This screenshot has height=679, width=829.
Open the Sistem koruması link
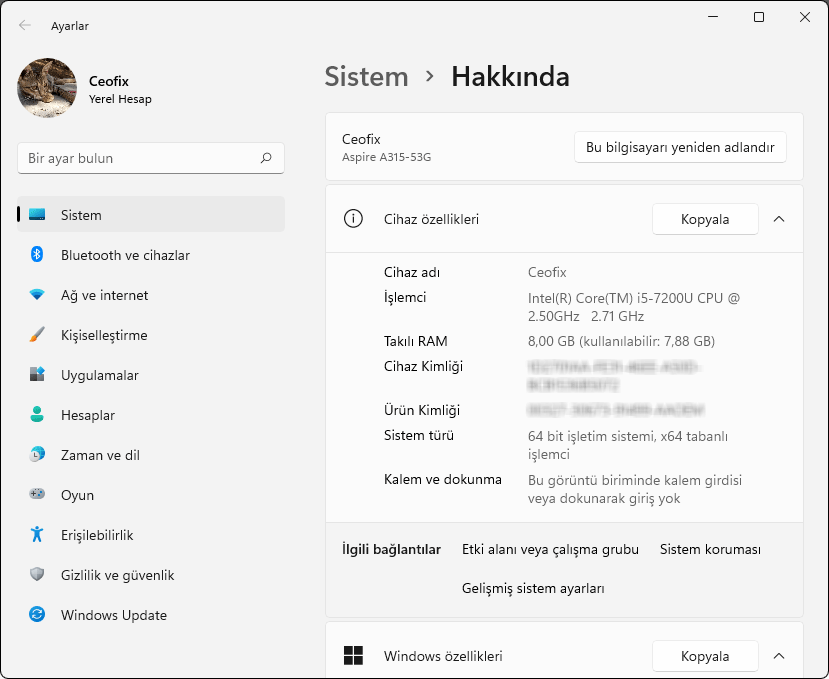pyautogui.click(x=710, y=549)
